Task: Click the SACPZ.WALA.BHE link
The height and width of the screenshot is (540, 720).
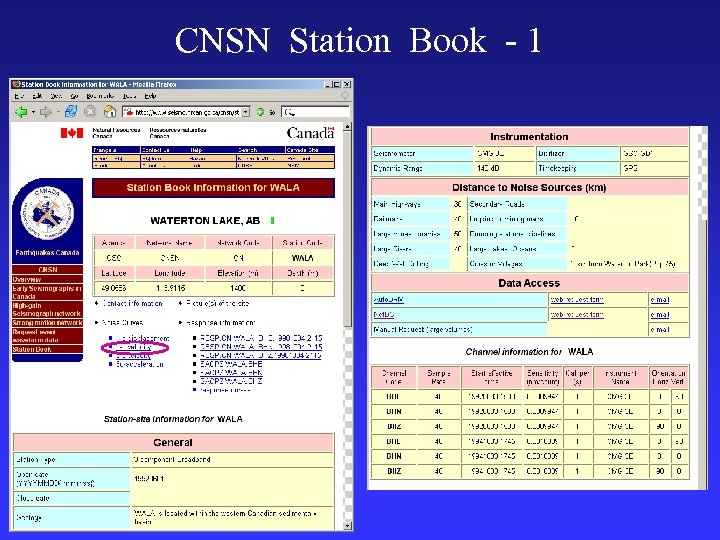Action: pyautogui.click(x=231, y=364)
